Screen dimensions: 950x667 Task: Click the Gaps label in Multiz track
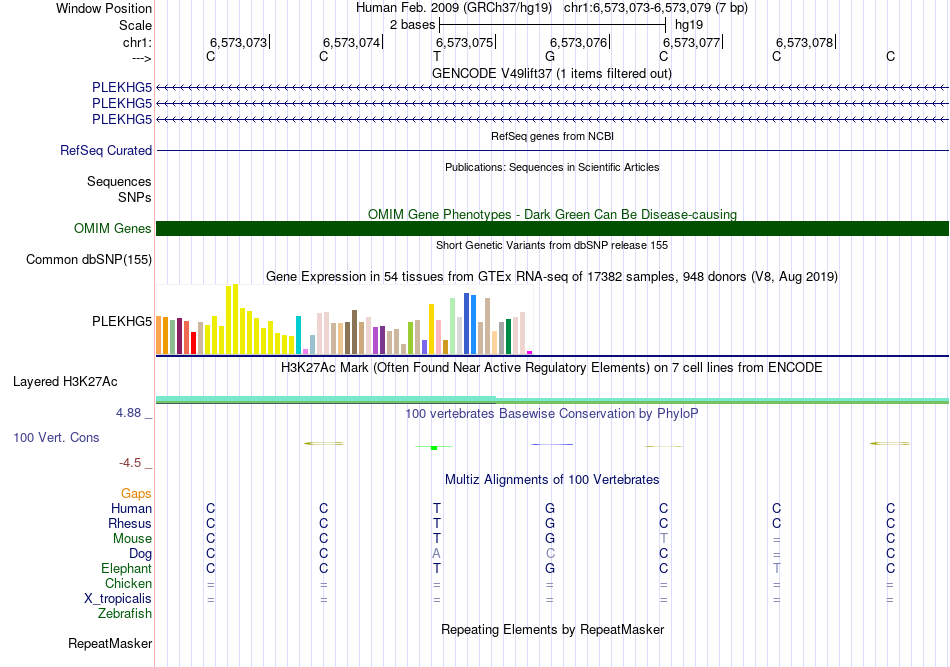click(136, 494)
